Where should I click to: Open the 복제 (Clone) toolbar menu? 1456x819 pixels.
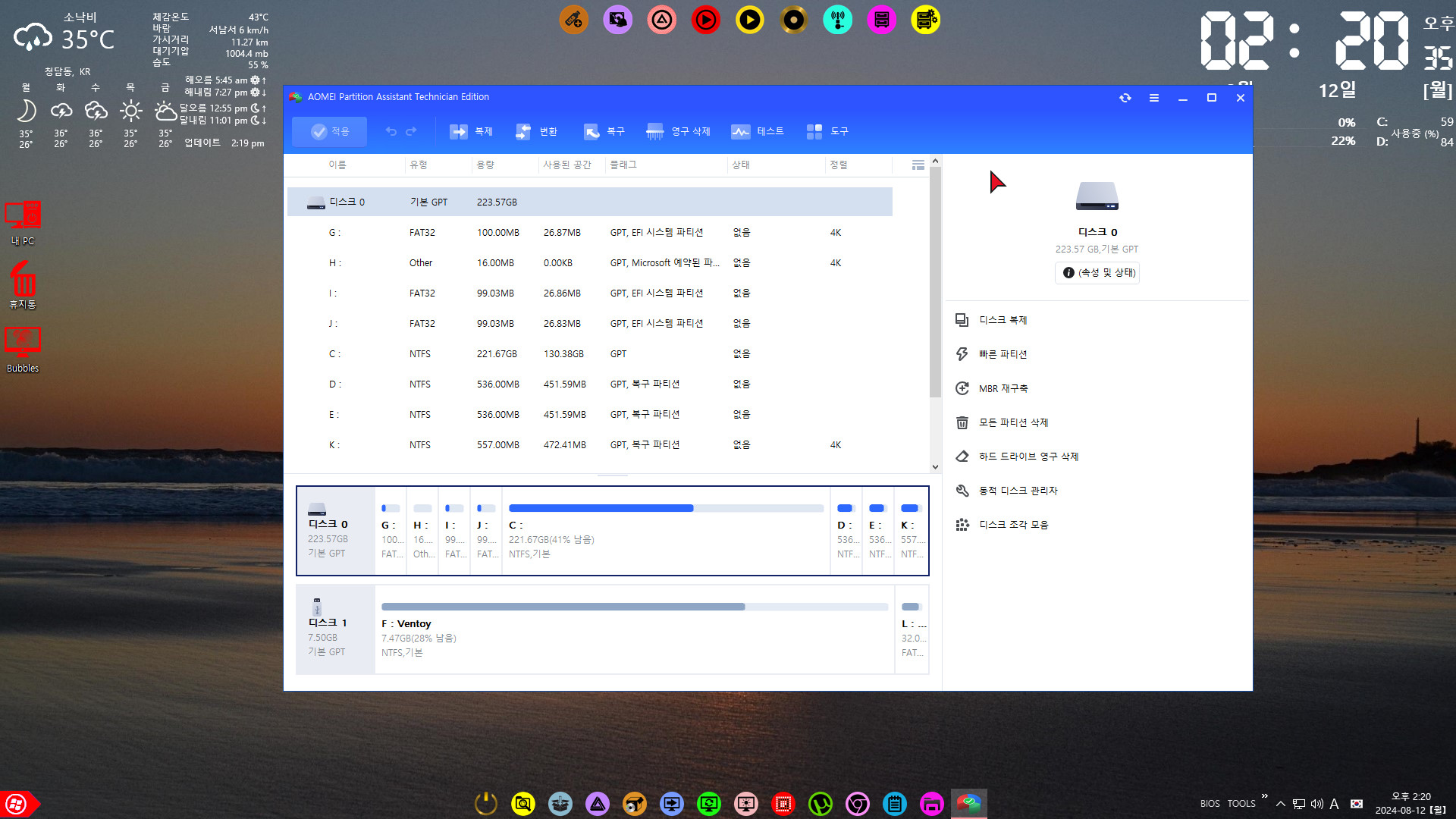point(471,131)
